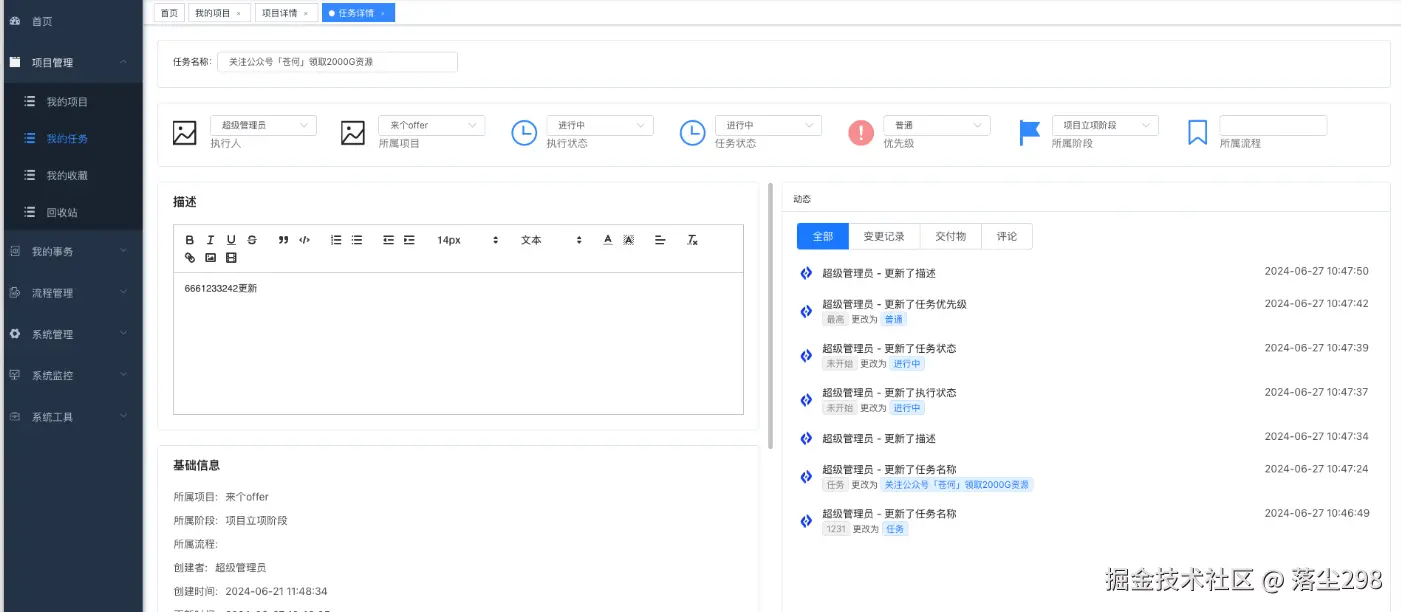Expand the 系统管理 sidebar menu
The image size is (1401, 612).
tap(71, 334)
